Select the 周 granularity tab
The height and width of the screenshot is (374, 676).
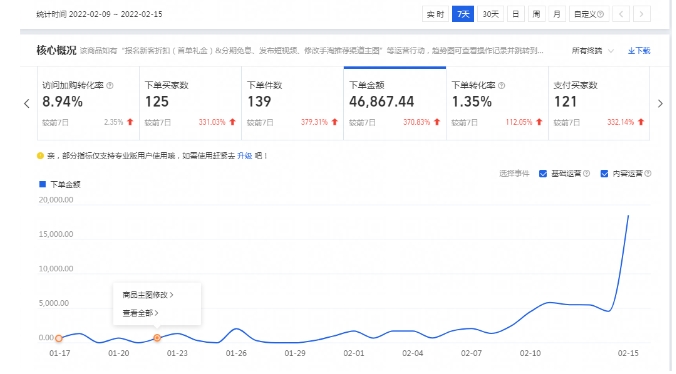pos(536,14)
